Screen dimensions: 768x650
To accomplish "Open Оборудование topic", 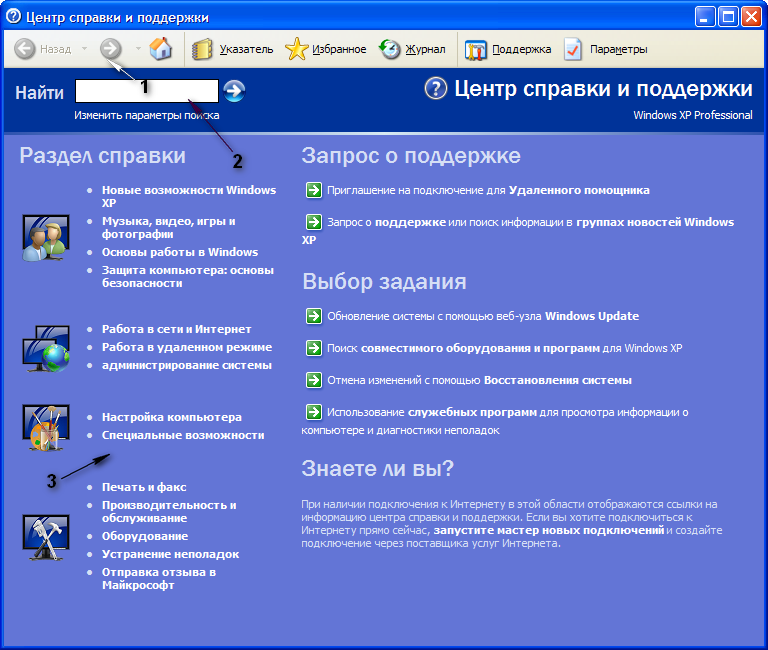I will [144, 536].
